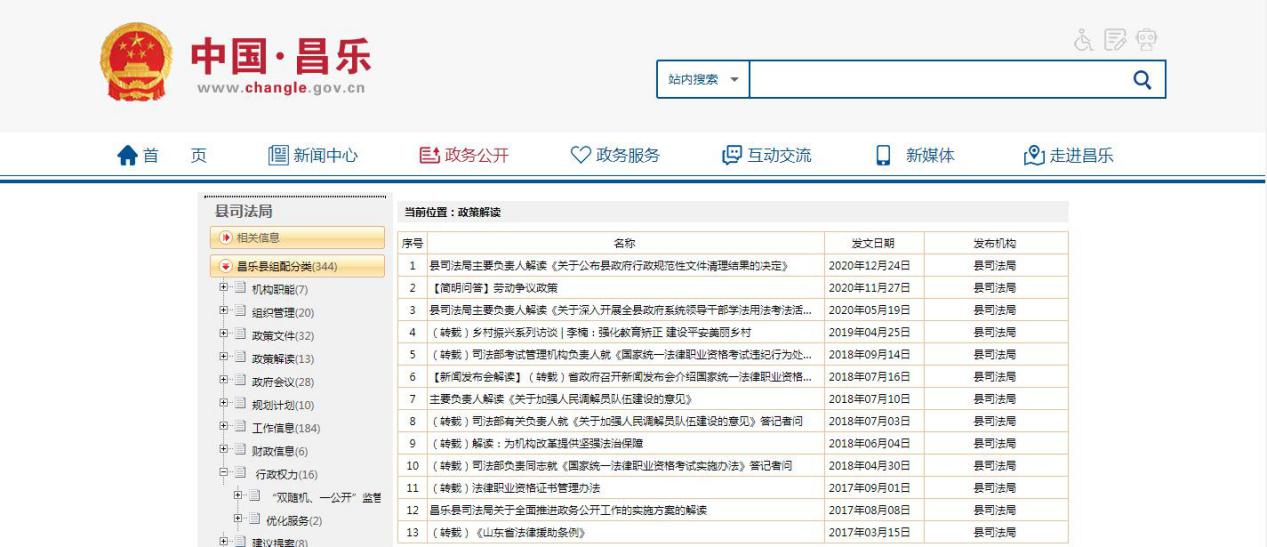Click the document icon beside 财政信息

coord(240,450)
